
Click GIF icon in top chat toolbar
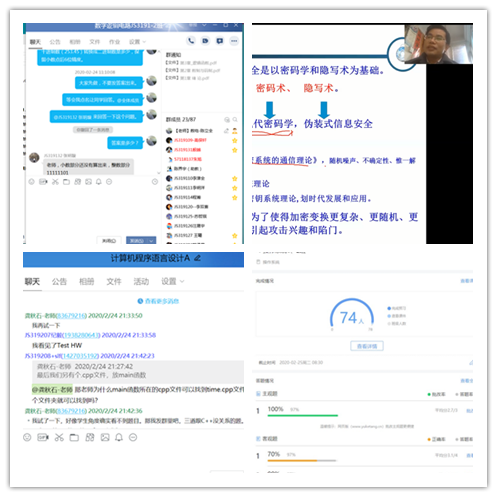(x=43, y=182)
